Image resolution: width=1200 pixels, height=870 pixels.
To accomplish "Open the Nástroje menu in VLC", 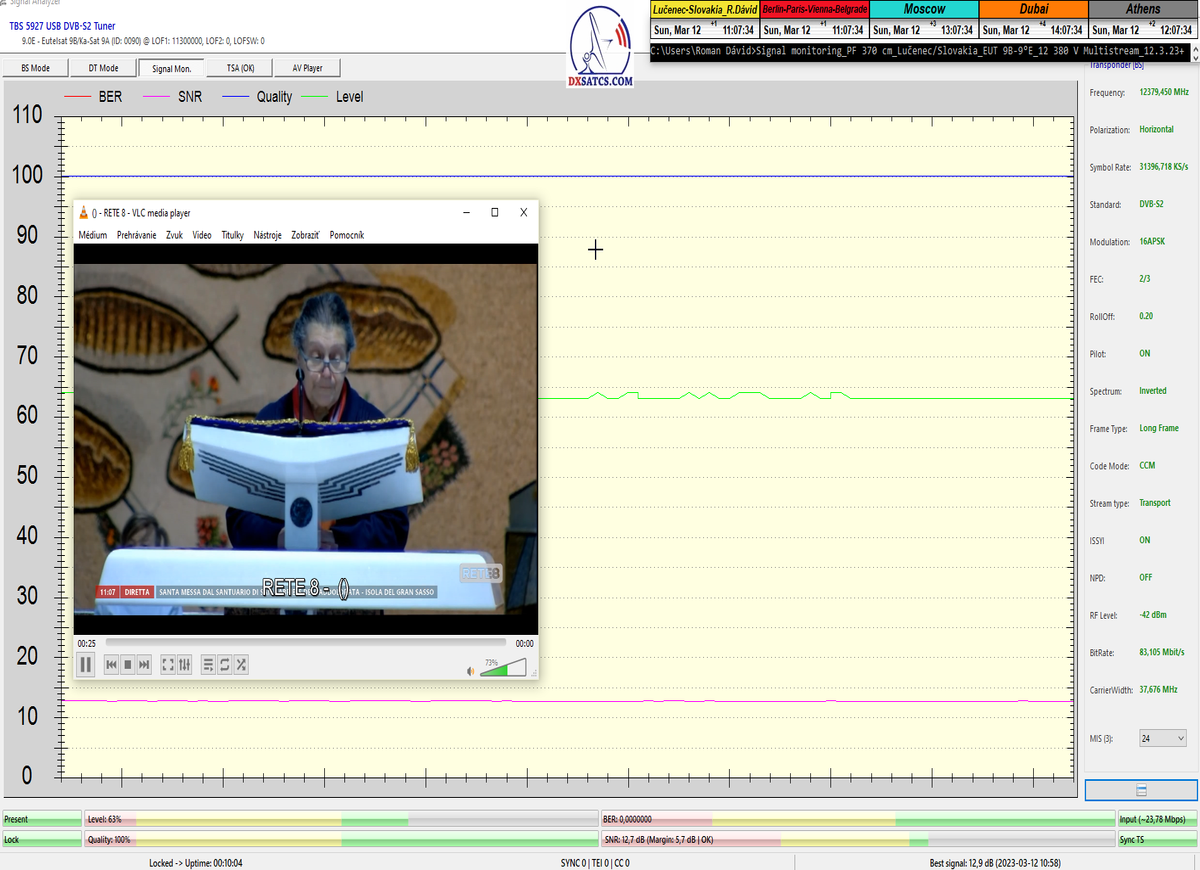I will [x=267, y=235].
